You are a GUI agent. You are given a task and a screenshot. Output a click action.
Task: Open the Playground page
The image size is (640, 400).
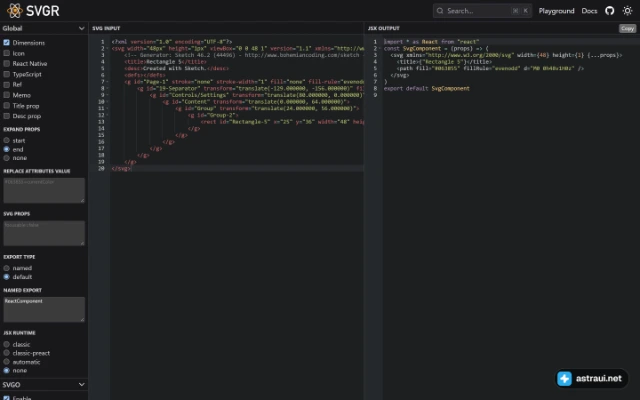[556, 11]
